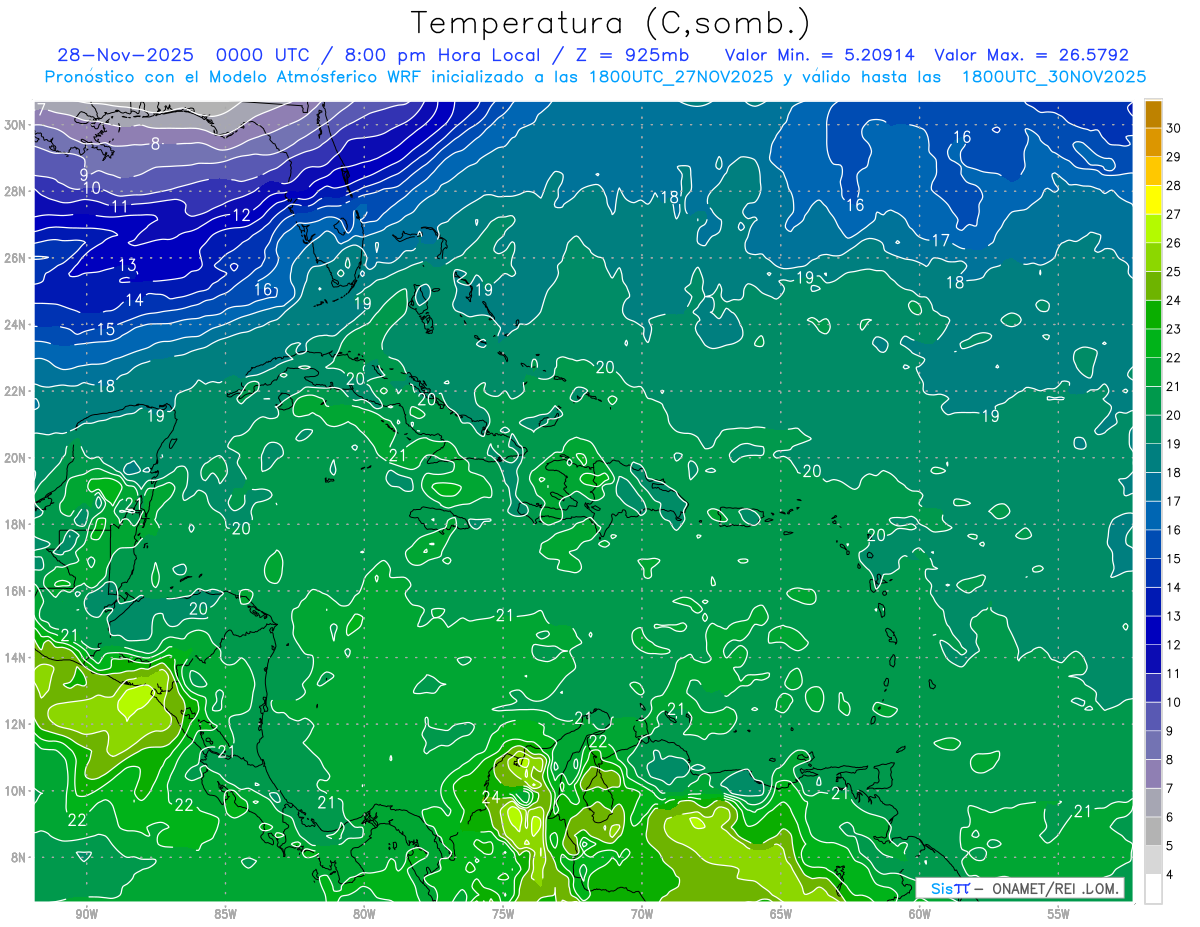Click the "18N" latitude axis label
This screenshot has height=927, width=1200.
pyautogui.click(x=16, y=524)
